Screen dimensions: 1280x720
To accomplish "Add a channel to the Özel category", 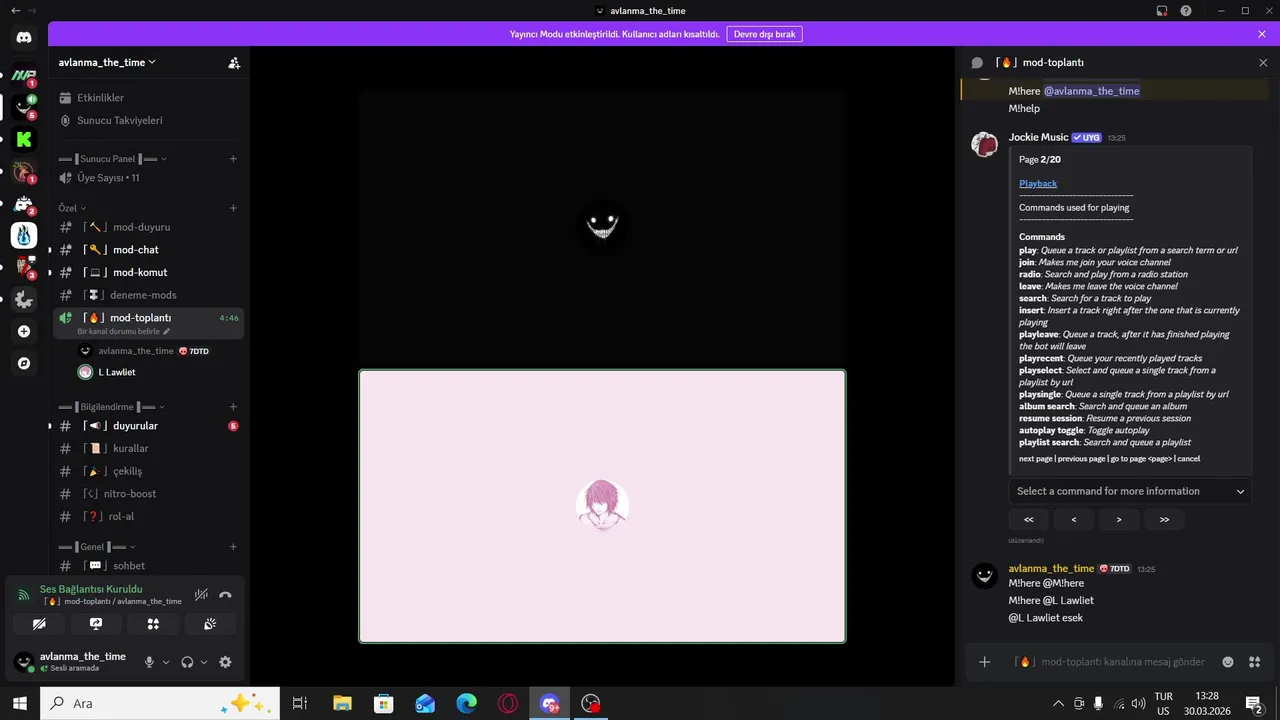I will 233,208.
